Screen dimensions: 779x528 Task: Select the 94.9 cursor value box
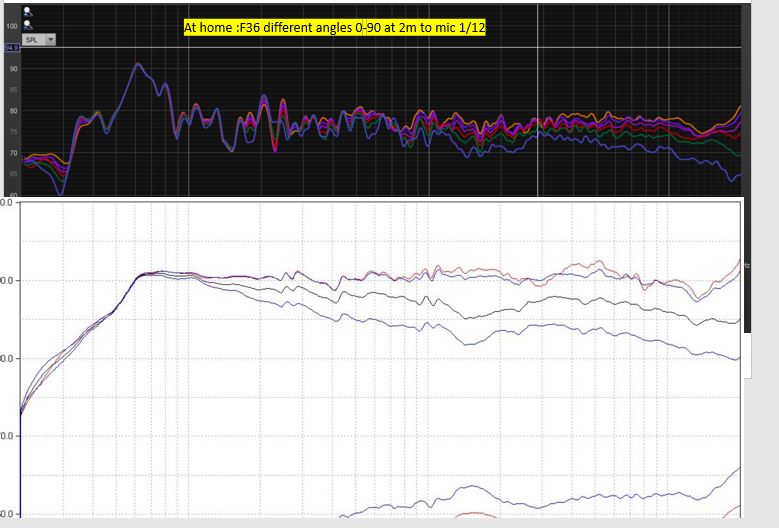[11, 48]
